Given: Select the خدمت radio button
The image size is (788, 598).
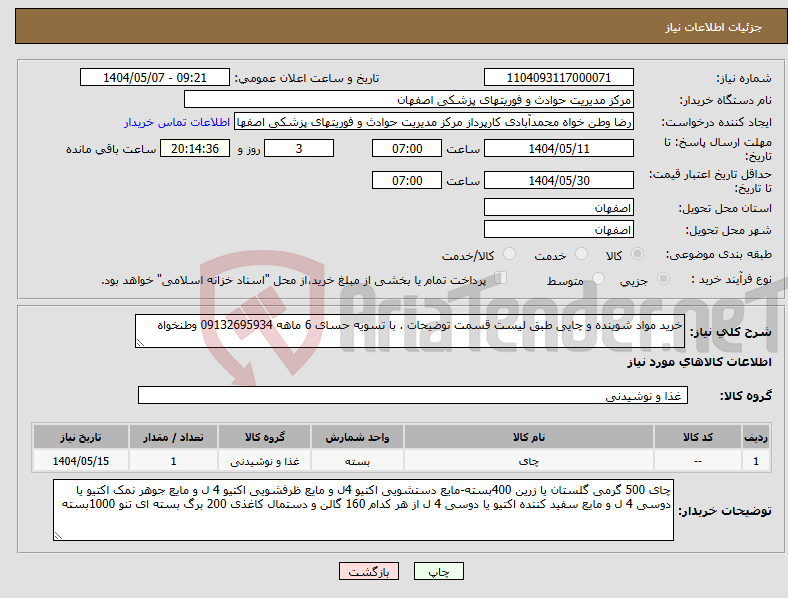Looking at the screenshot, I should pos(581,254).
